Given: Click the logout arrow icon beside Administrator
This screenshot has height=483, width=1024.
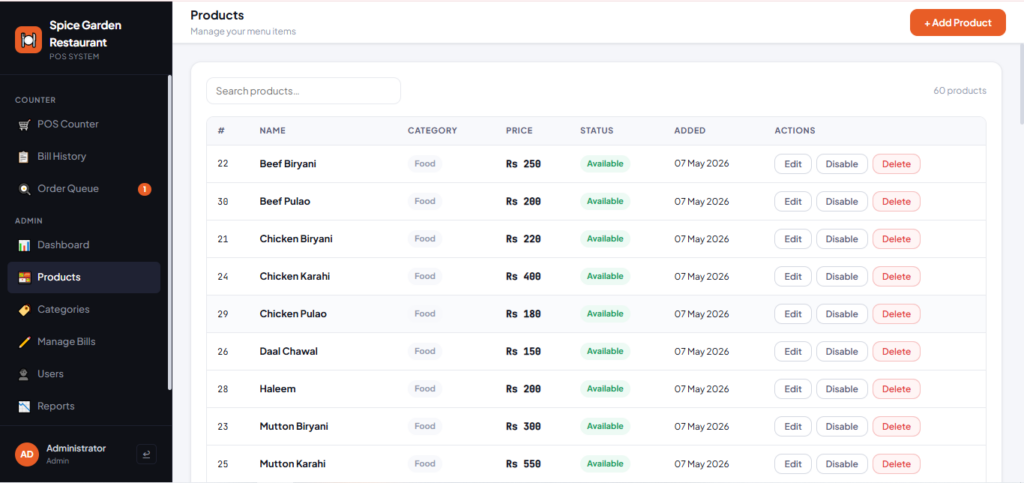Looking at the screenshot, I should (x=146, y=454).
